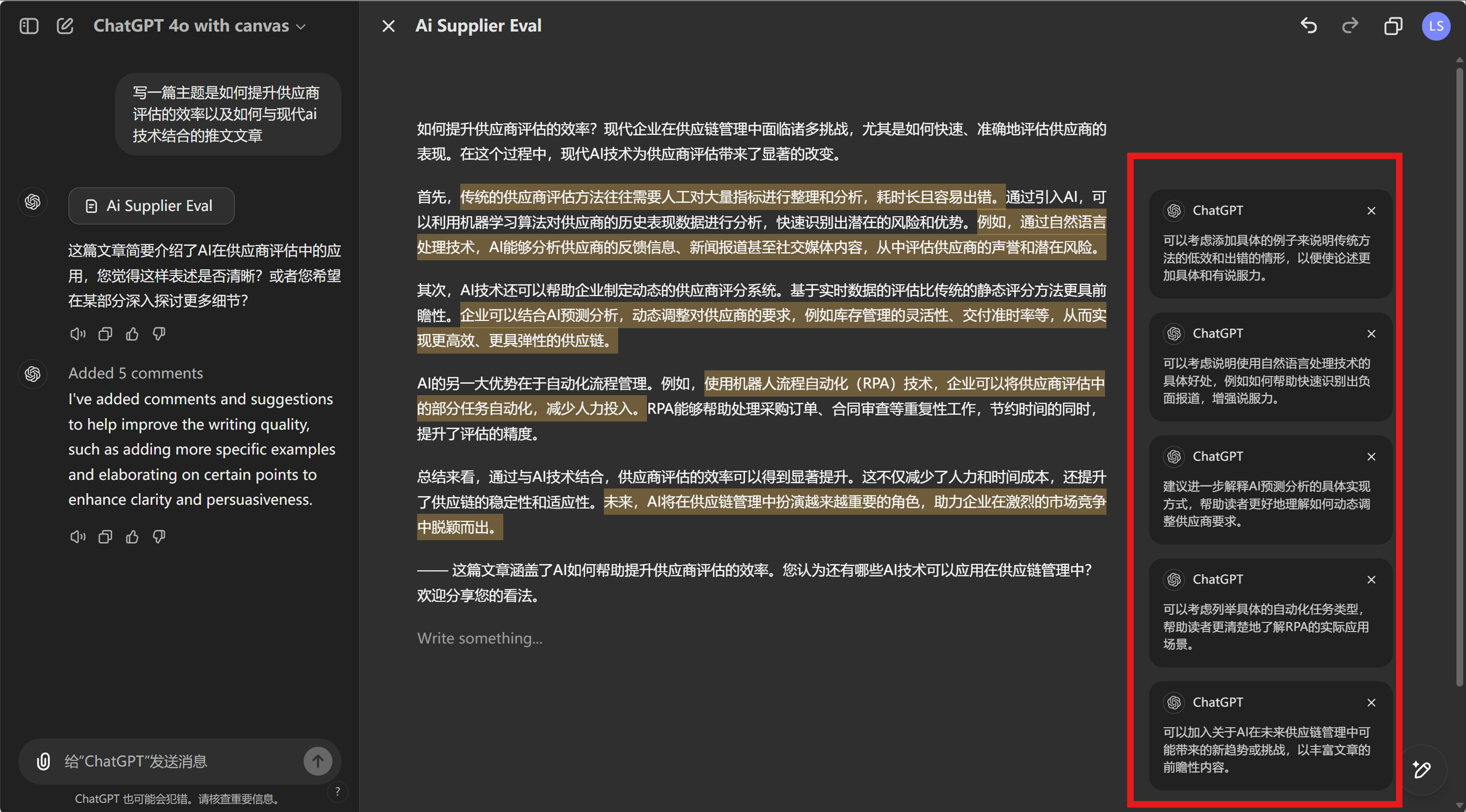Dismiss the comment about 传统方法的低效和出错
Viewport: 1466px width, 812px height.
point(1371,211)
